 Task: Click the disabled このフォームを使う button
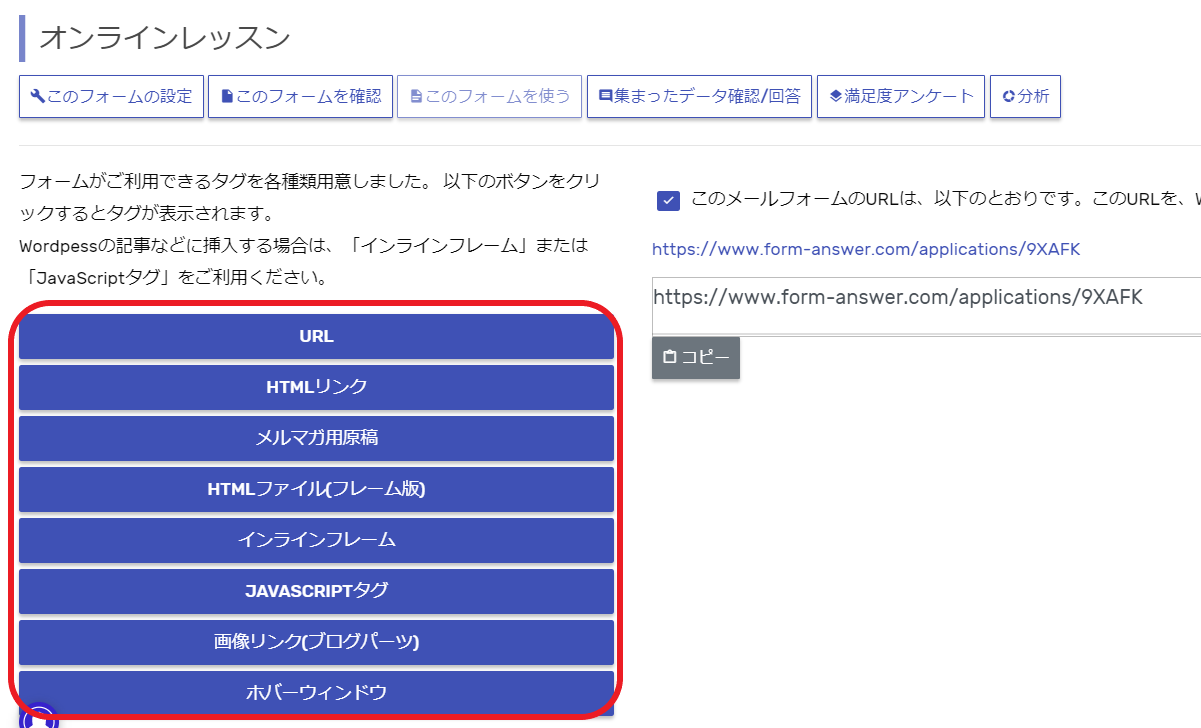tap(489, 96)
